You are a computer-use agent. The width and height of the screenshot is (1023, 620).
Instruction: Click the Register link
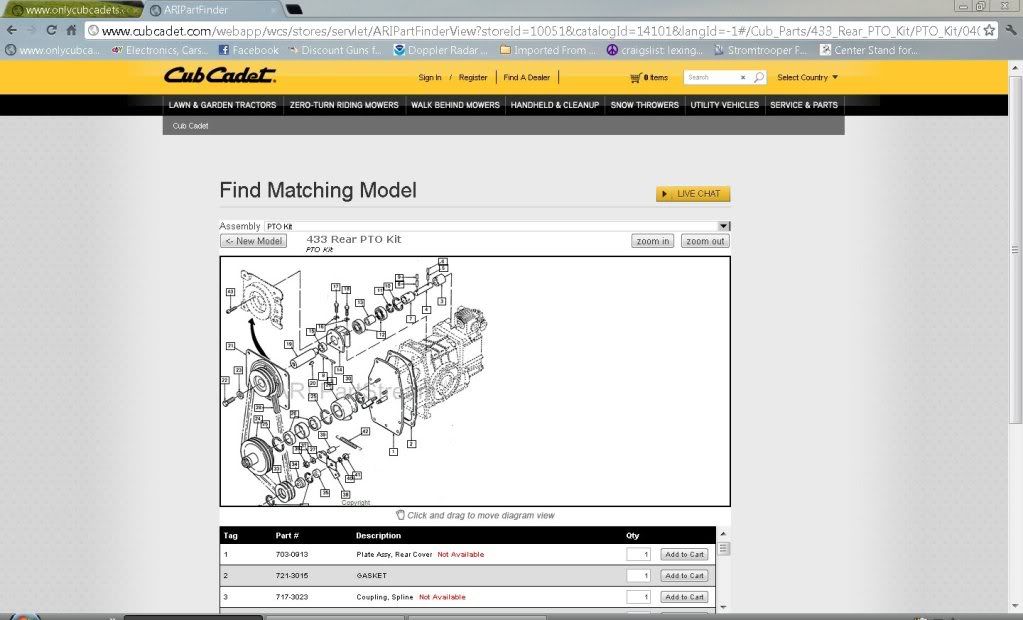[473, 77]
